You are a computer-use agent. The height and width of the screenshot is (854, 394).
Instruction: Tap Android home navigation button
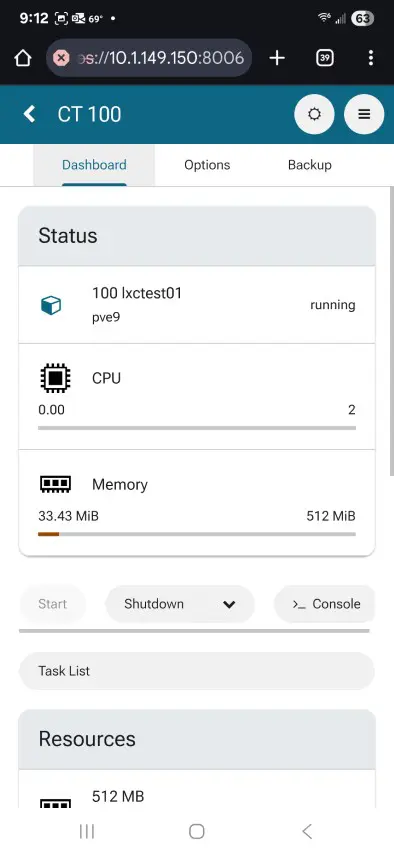tap(197, 831)
